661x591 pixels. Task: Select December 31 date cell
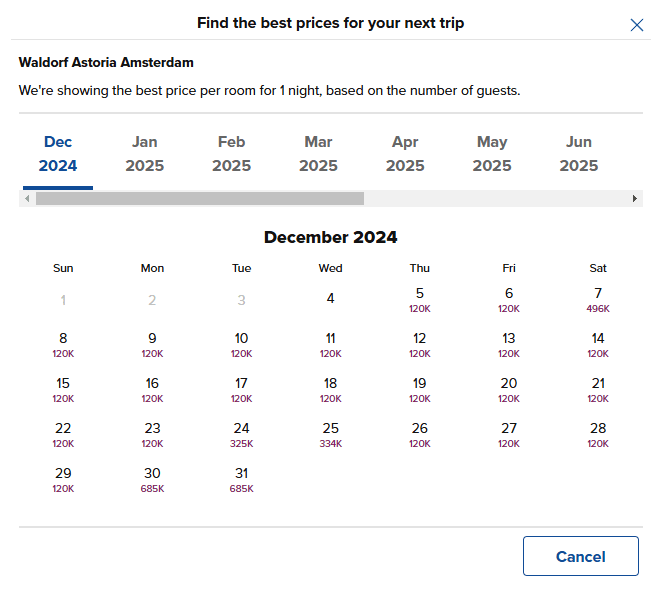coord(241,479)
